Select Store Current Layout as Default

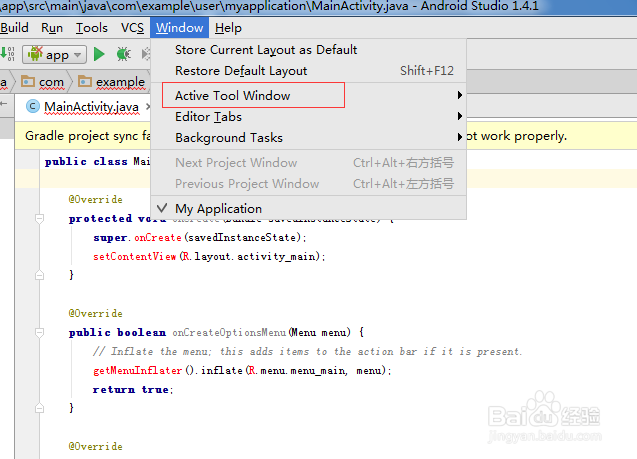pyautogui.click(x=308, y=50)
